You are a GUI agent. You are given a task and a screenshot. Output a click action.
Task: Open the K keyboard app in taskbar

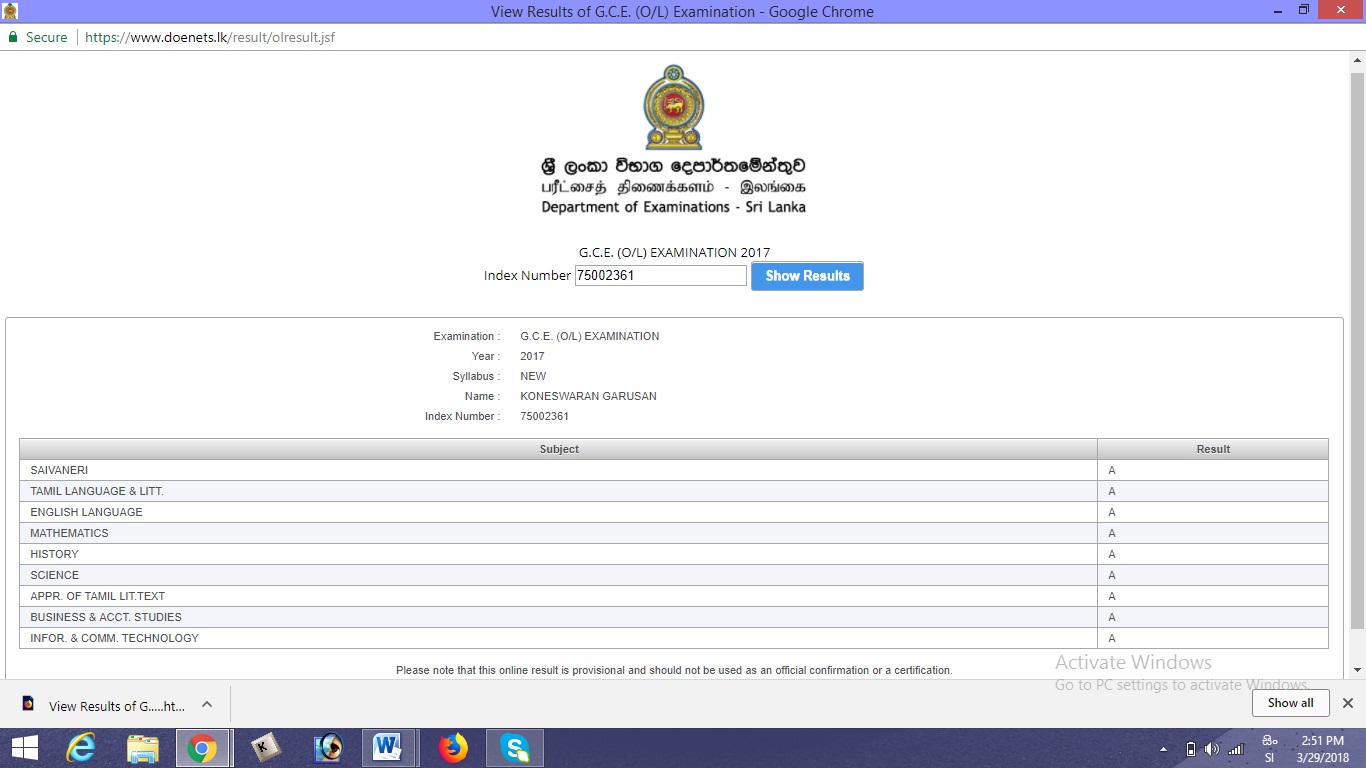point(265,748)
